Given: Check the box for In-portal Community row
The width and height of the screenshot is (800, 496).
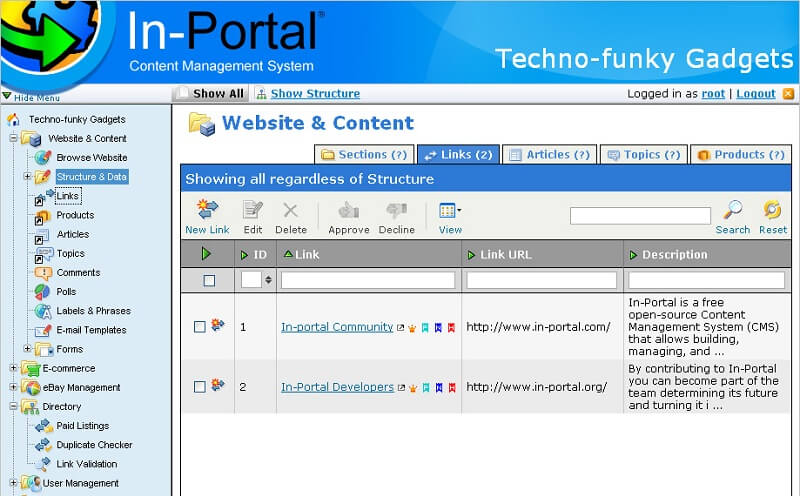Looking at the screenshot, I should tap(200, 327).
